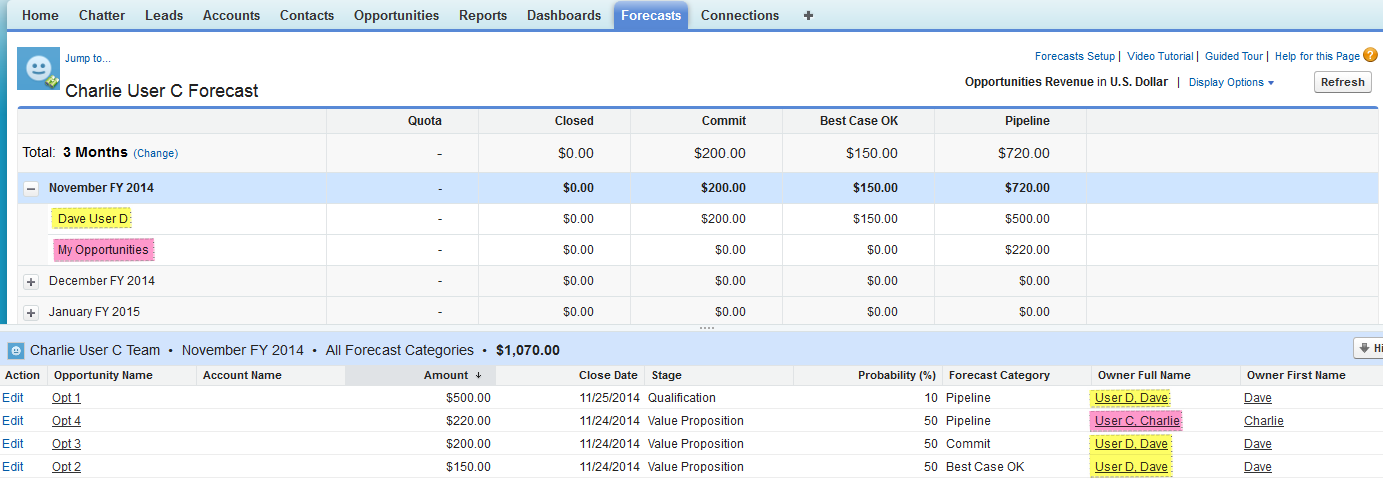The height and width of the screenshot is (483, 1383).
Task: Expand January FY 2015 row
Action: pyautogui.click(x=31, y=312)
